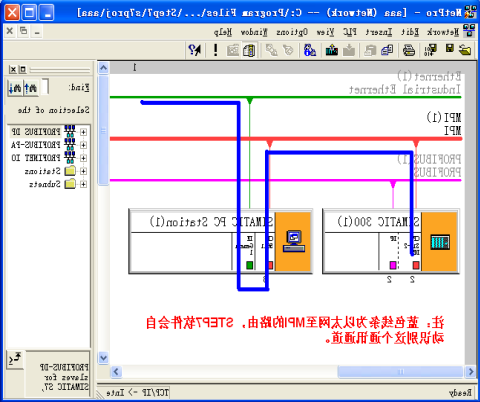Click the greyed tag-shaped toolbar icon
The height and width of the screenshot is (402, 480).
click(288, 50)
